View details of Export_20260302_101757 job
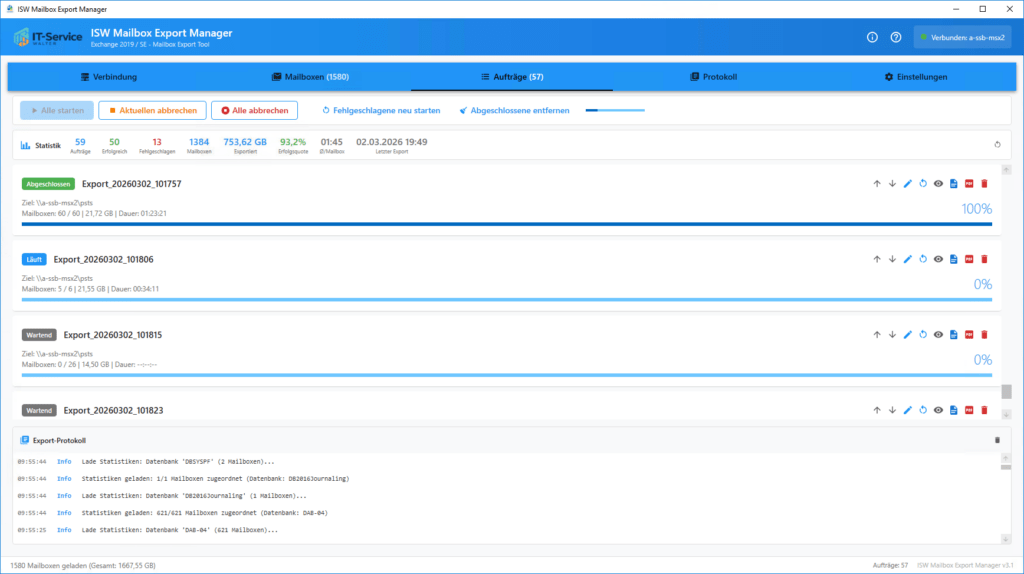 point(938,184)
